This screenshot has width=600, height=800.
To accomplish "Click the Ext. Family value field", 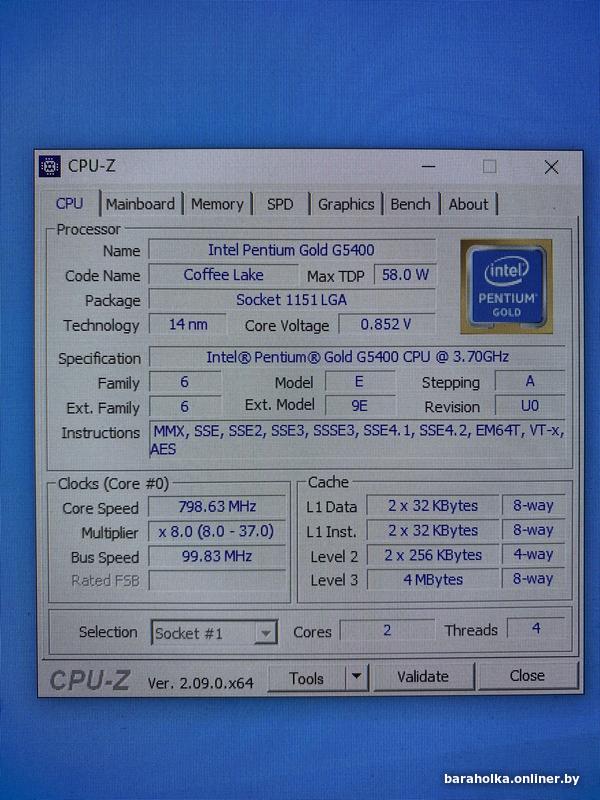I will click(185, 407).
